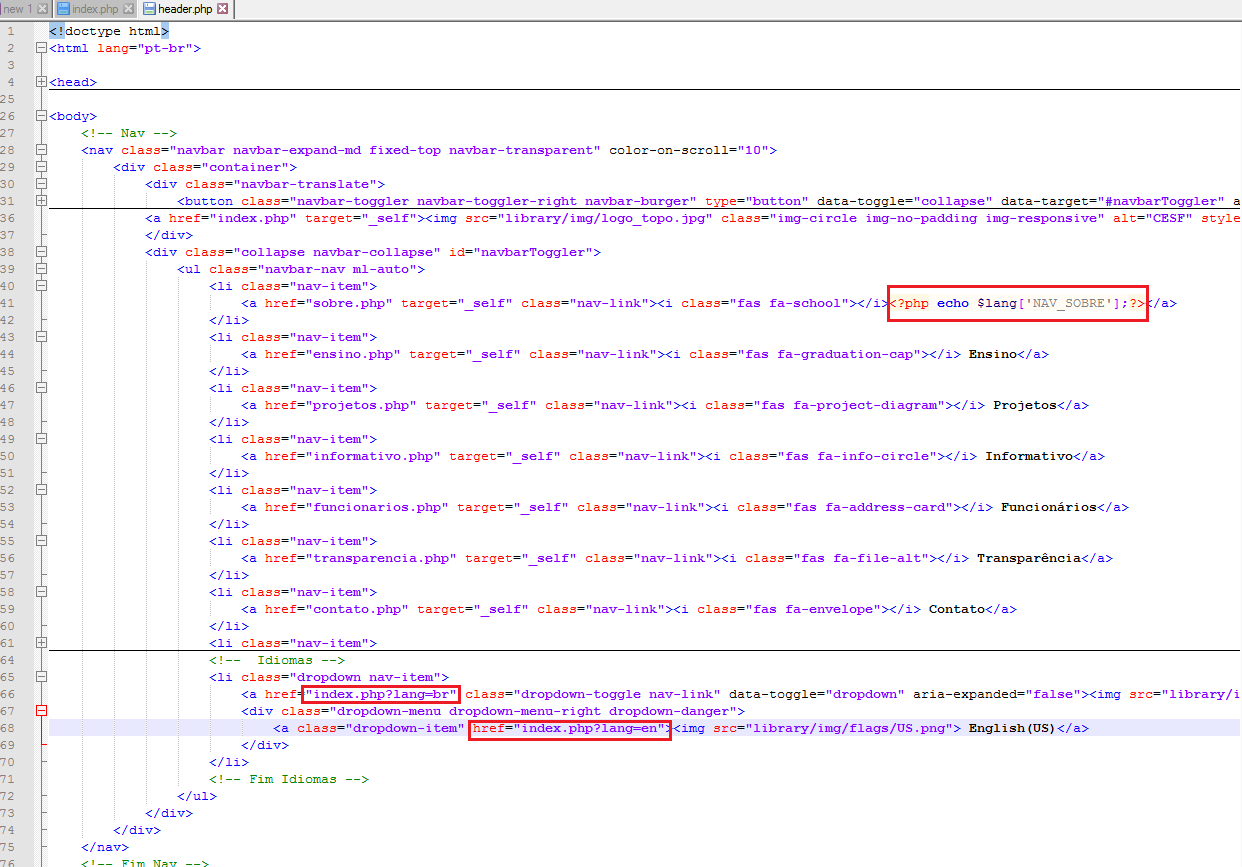Click the "ensino.php" href value
Image resolution: width=1242 pixels, height=867 pixels.
pyautogui.click(x=353, y=354)
